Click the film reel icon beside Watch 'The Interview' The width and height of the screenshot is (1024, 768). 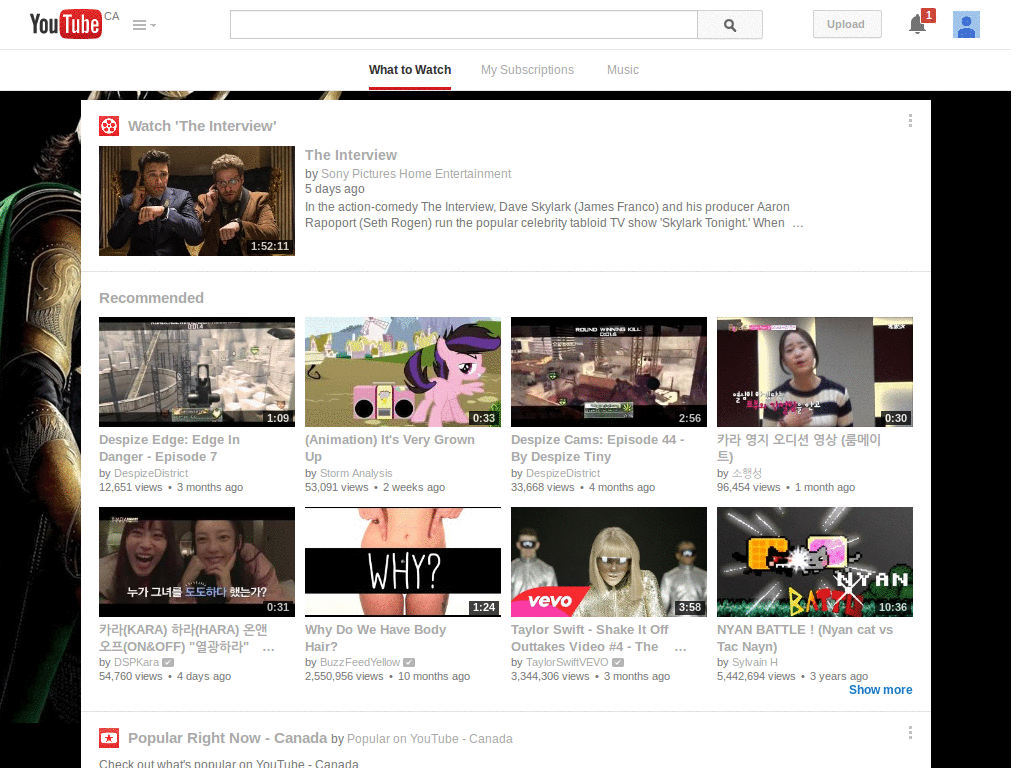[109, 126]
